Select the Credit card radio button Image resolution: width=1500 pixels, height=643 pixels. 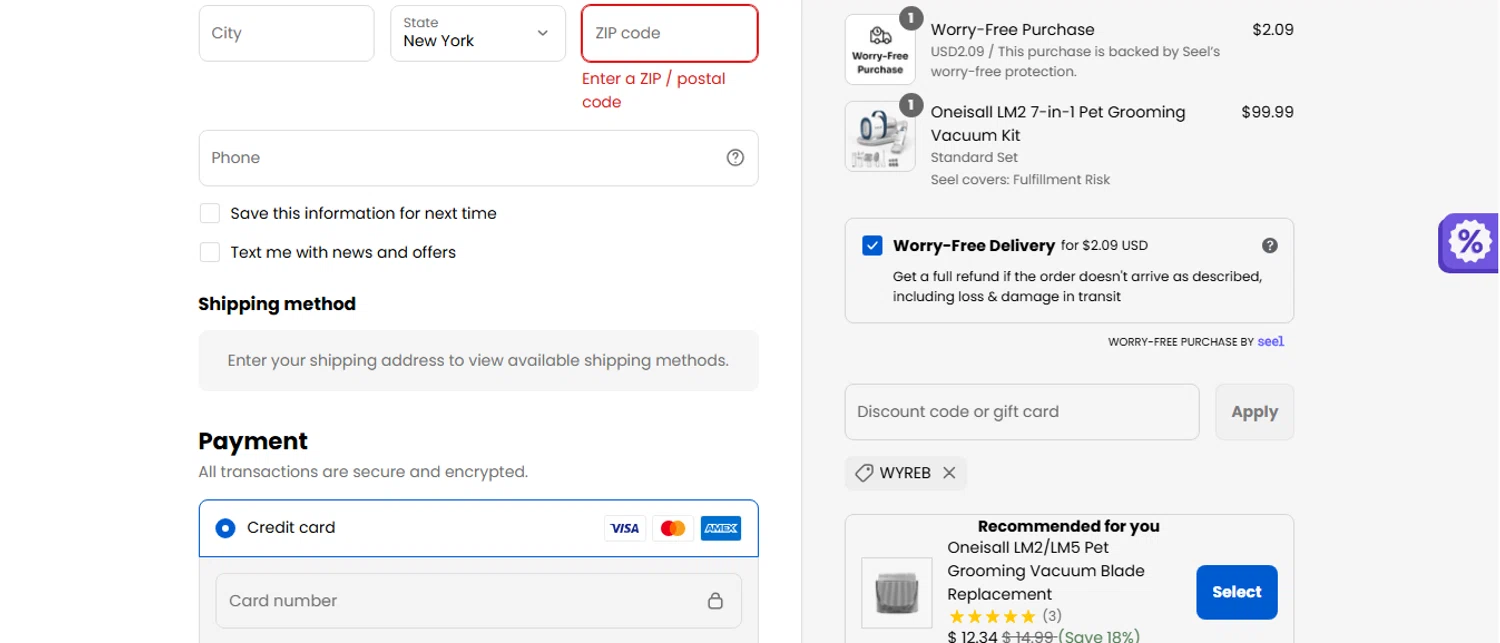[x=225, y=528]
